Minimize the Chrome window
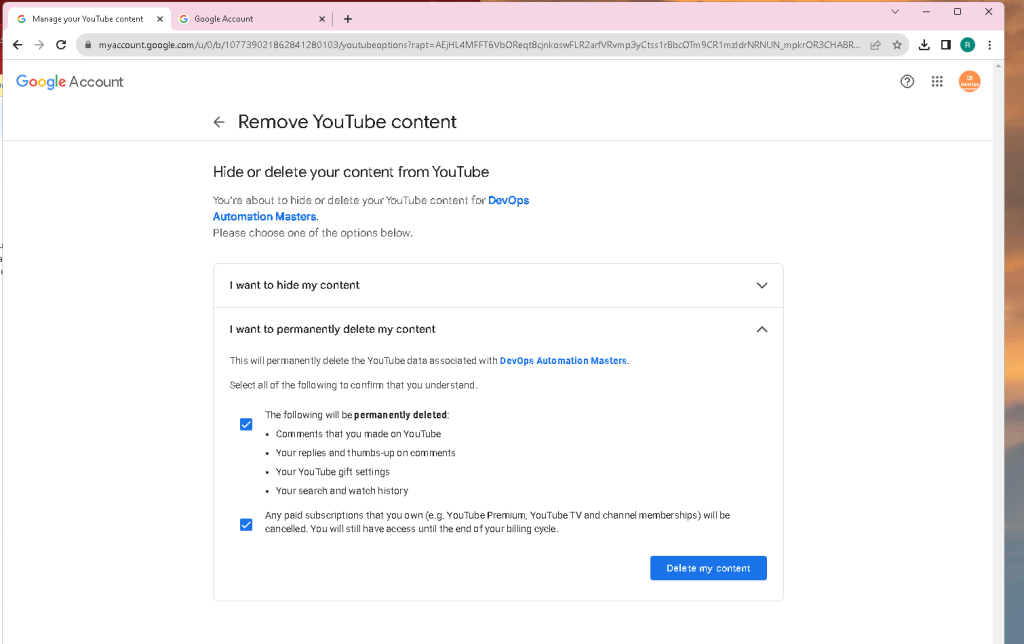The width and height of the screenshot is (1024, 644). (926, 12)
